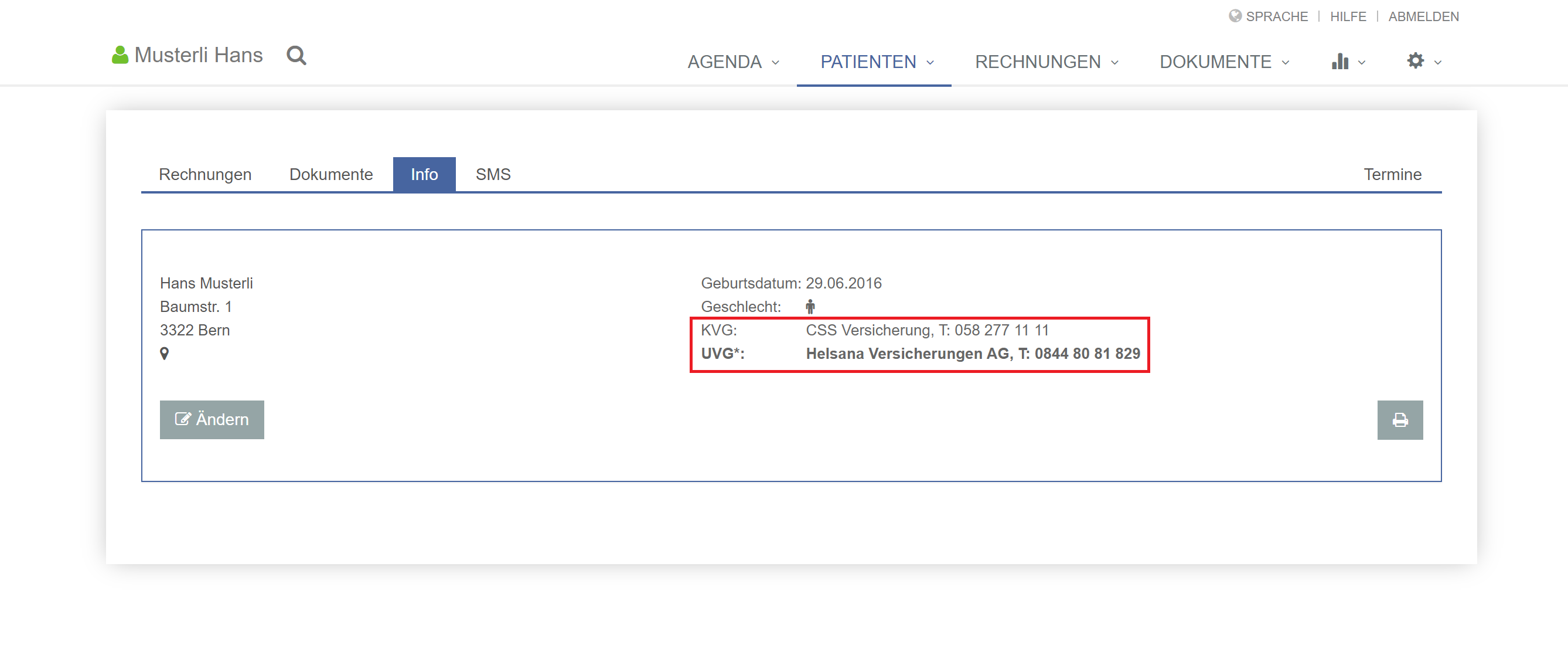Click UVG insurer Helsana Versicherungen text
1568x655 pixels.
pyautogui.click(x=973, y=354)
